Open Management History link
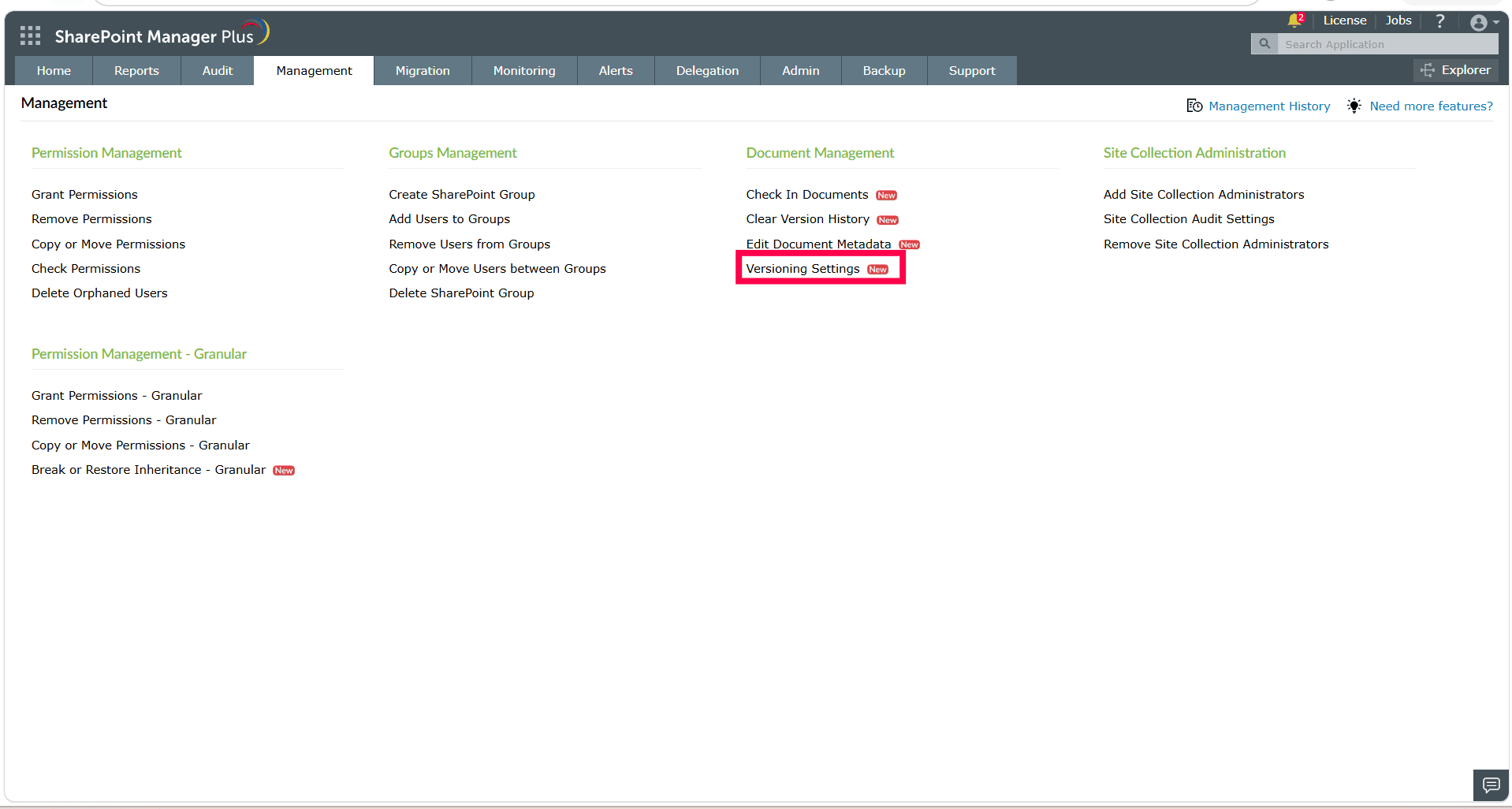 click(1269, 106)
